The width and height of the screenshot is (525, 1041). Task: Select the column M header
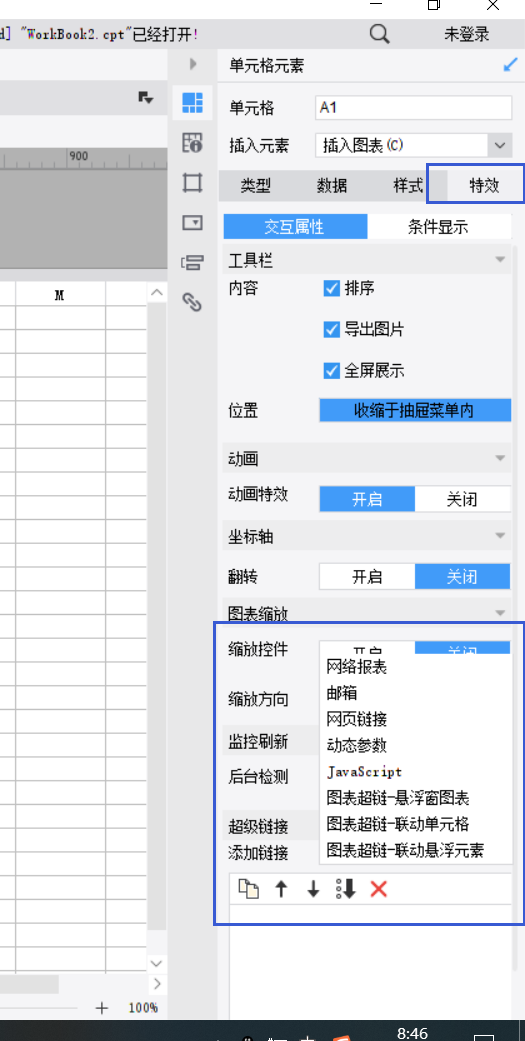60,295
